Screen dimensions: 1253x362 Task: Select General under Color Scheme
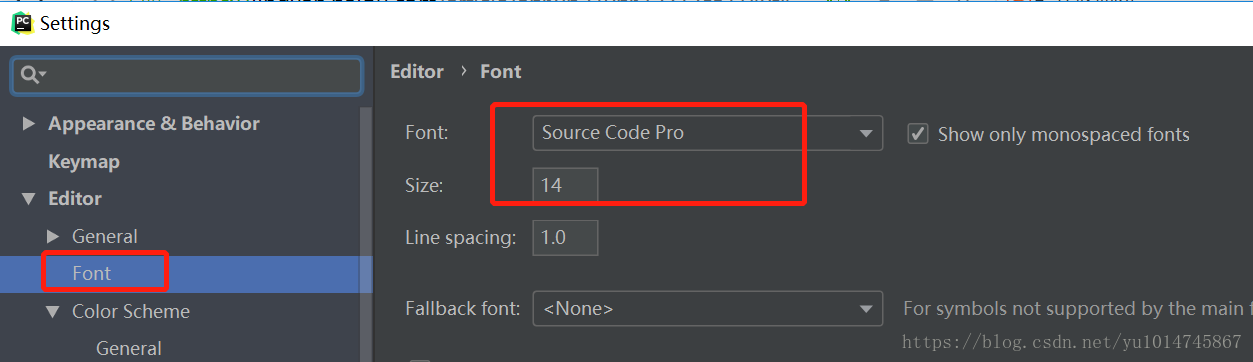pos(129,348)
